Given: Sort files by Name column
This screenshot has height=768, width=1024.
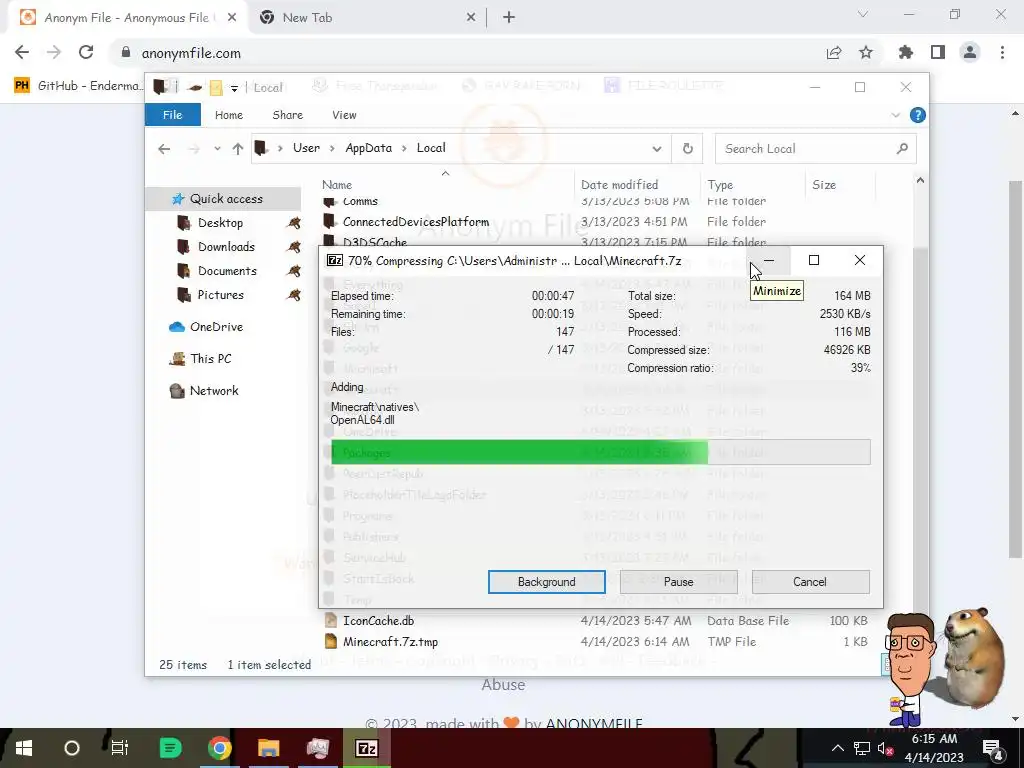Looking at the screenshot, I should click(336, 185).
